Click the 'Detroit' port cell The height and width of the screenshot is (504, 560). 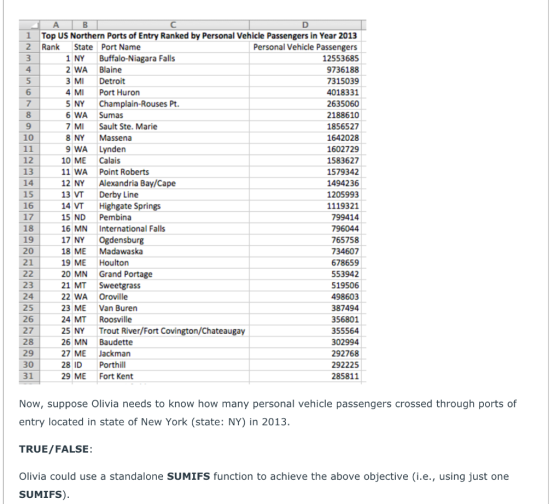[x=173, y=81]
